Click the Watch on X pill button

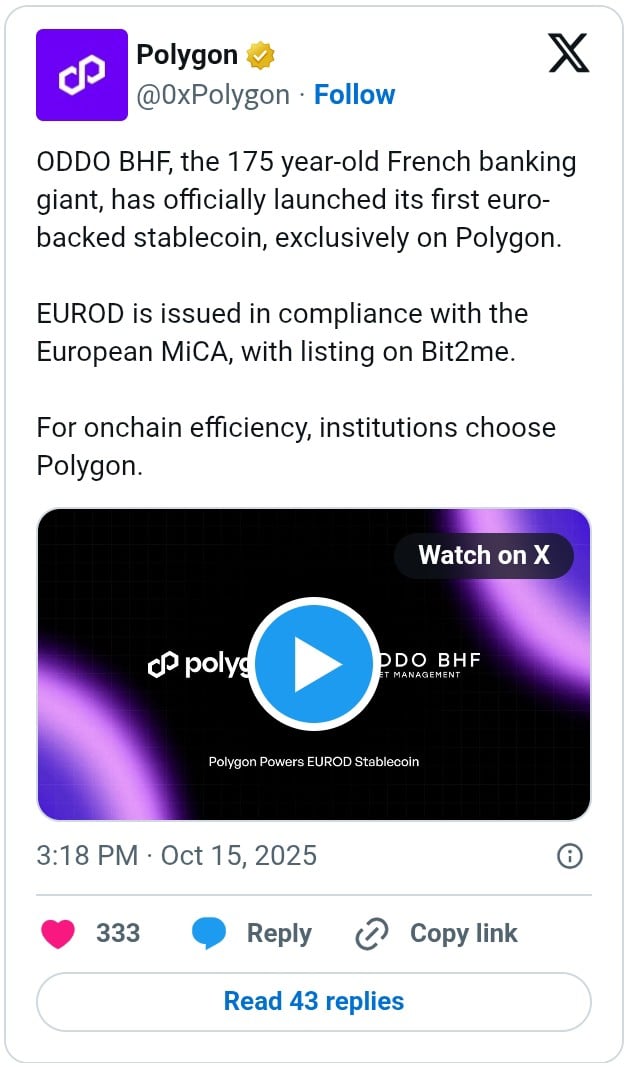484,556
